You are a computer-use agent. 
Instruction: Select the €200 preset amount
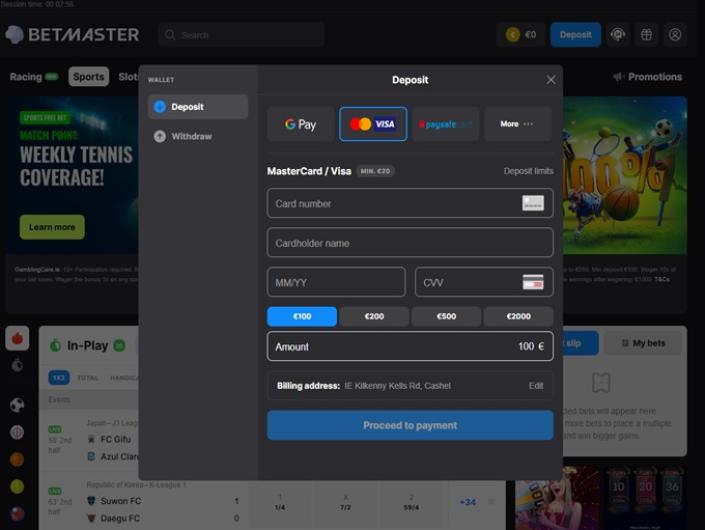[x=374, y=317]
